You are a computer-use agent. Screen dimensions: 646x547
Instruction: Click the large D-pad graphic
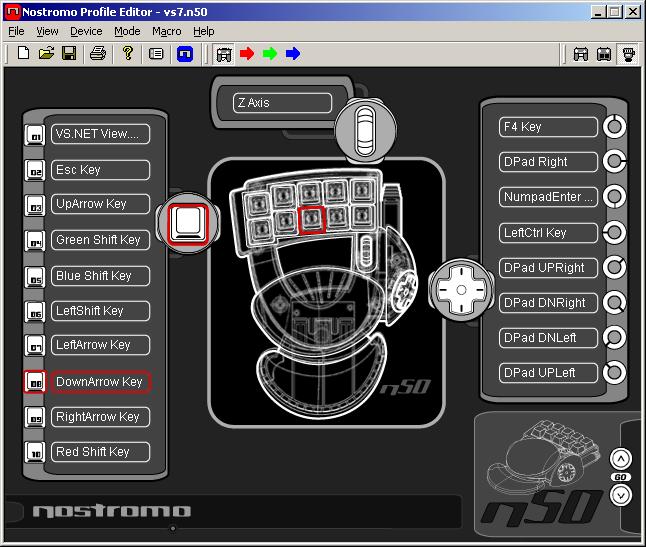point(461,290)
